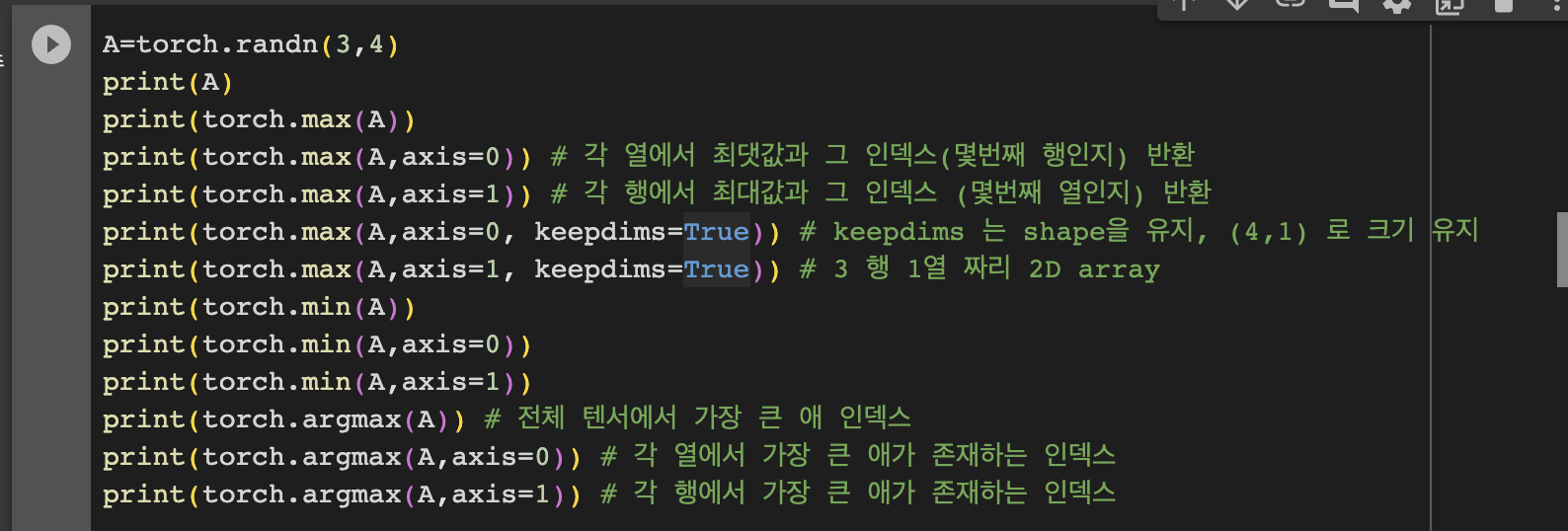Click the comment '각 열에서 가장 큰 애가 존재하는 인덱스'
Viewport: 1568px width, 531px height.
click(858, 456)
